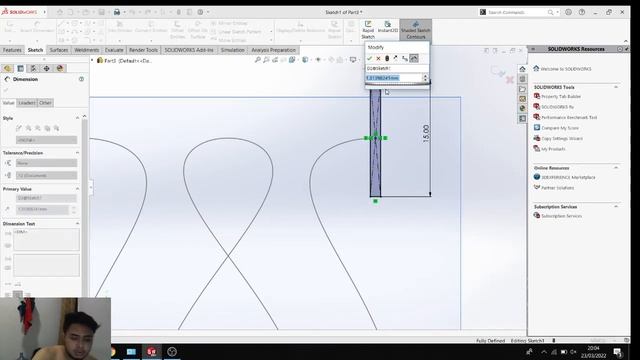Click Zoom to Fit icon in view toolbar
Viewport: 640px width, 360px height.
258,60
